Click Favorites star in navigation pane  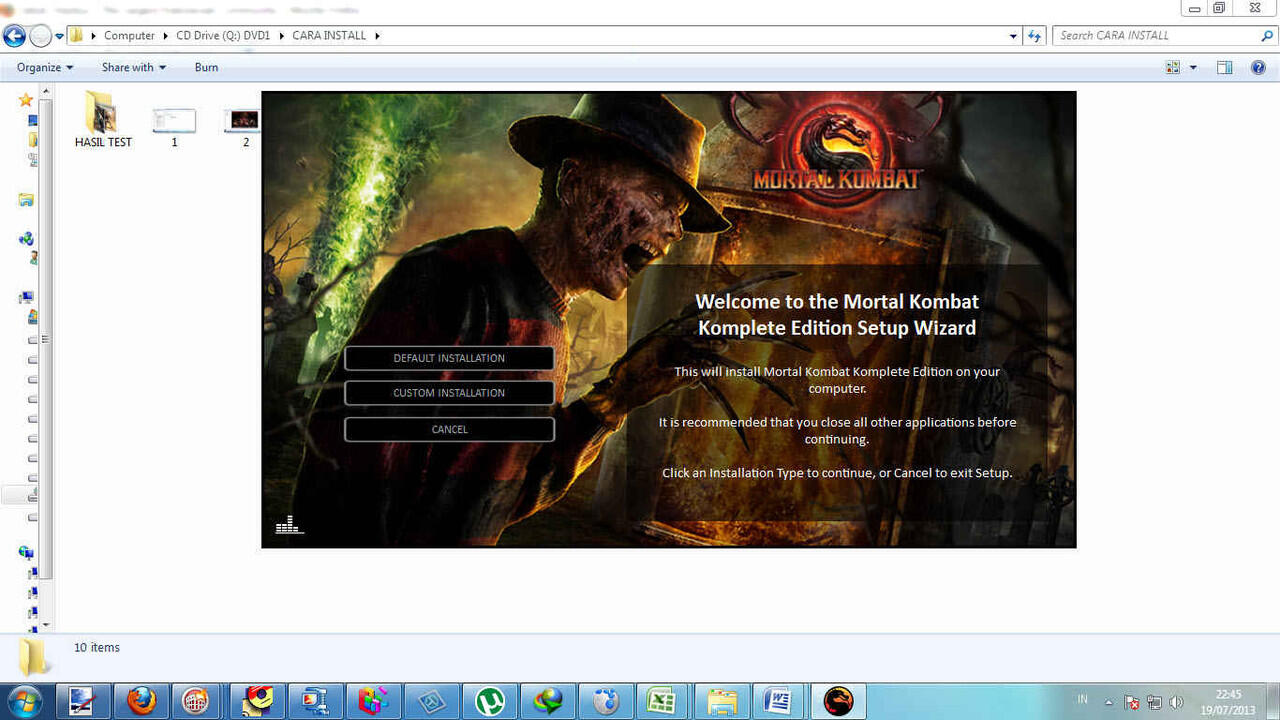(x=26, y=100)
